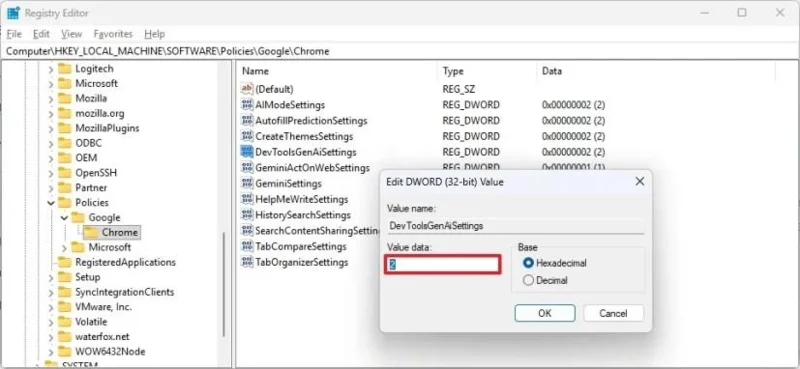Click the CreateThemesSettings DWORD icon
This screenshot has width=800, height=369.
[x=247, y=136]
